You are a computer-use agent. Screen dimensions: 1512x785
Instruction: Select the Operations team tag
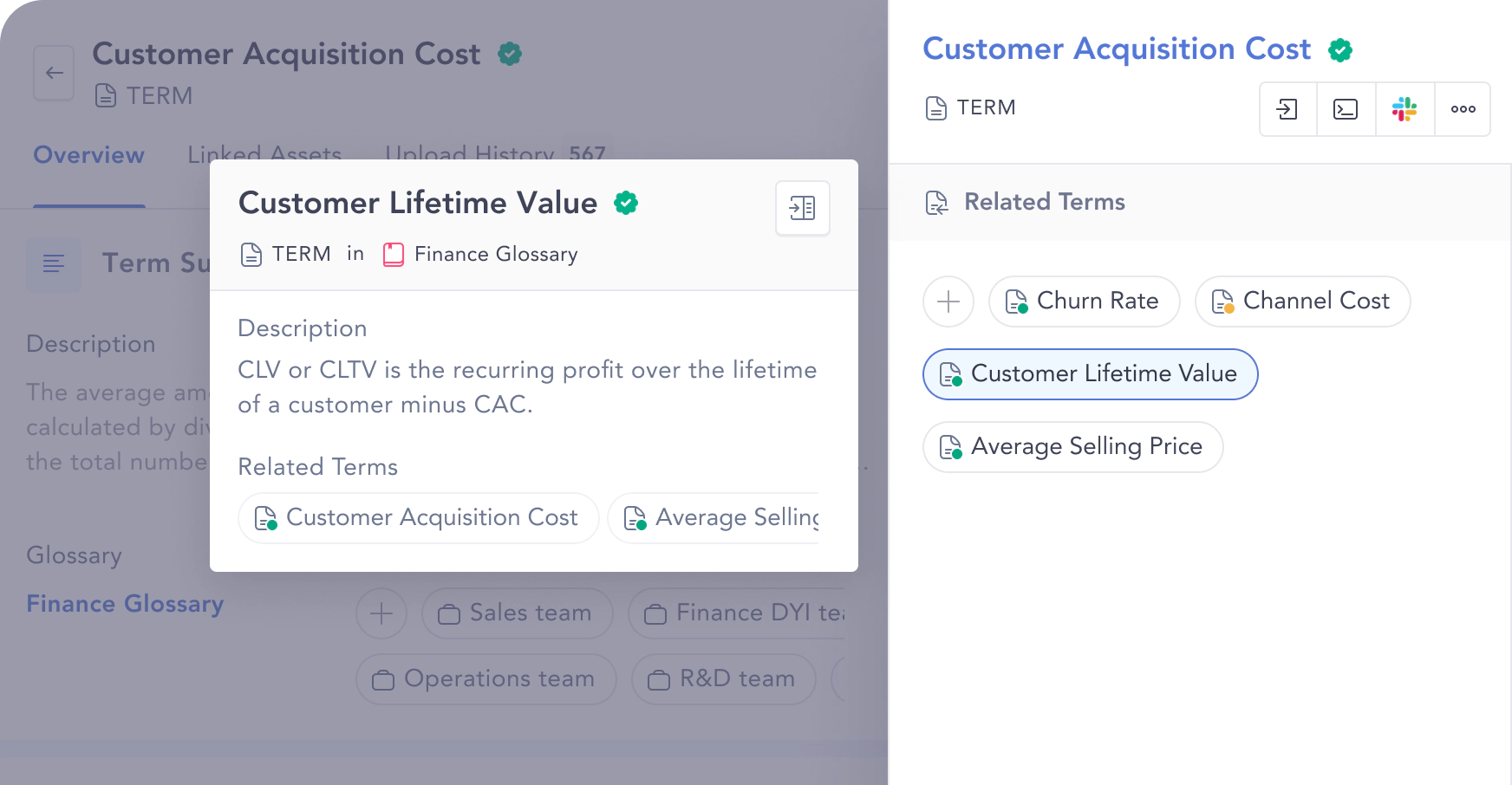pyautogui.click(x=486, y=679)
